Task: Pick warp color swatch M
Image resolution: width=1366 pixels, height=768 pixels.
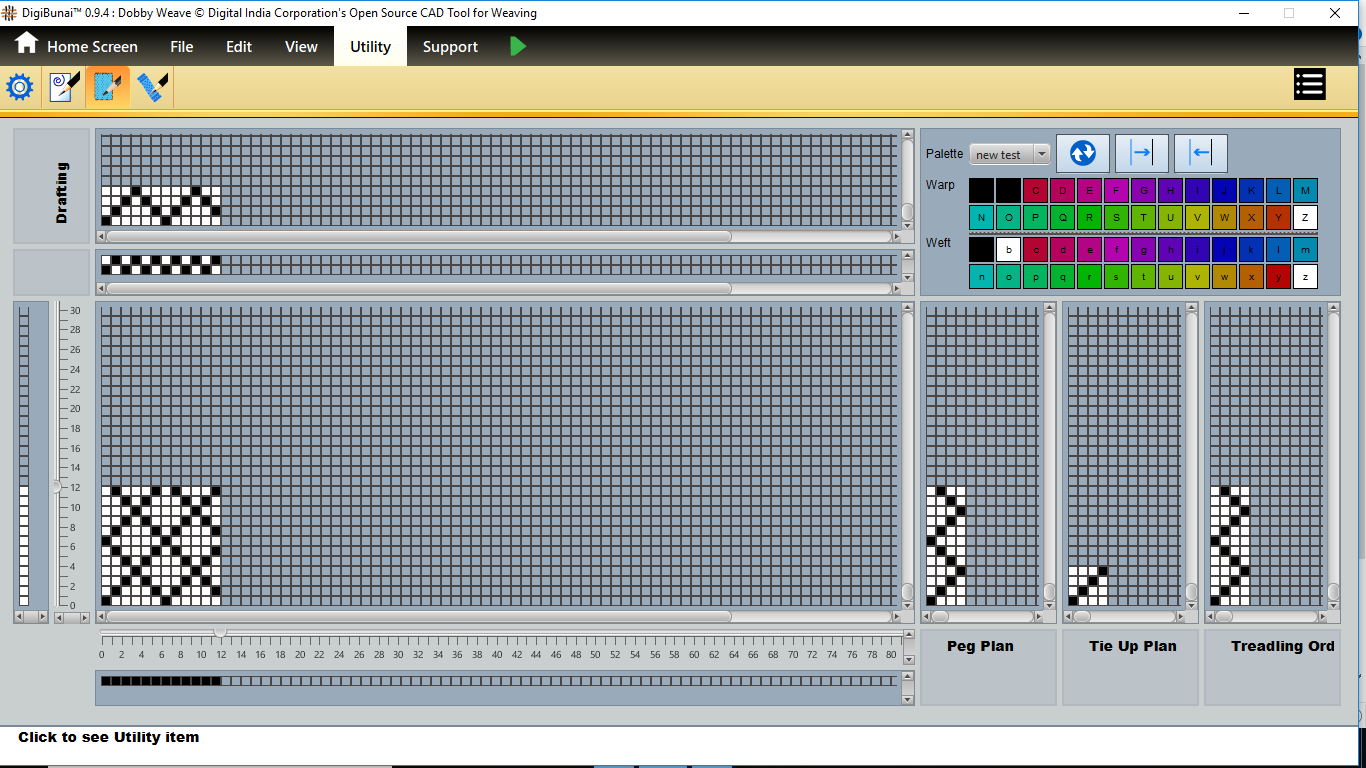Action: pos(1305,190)
